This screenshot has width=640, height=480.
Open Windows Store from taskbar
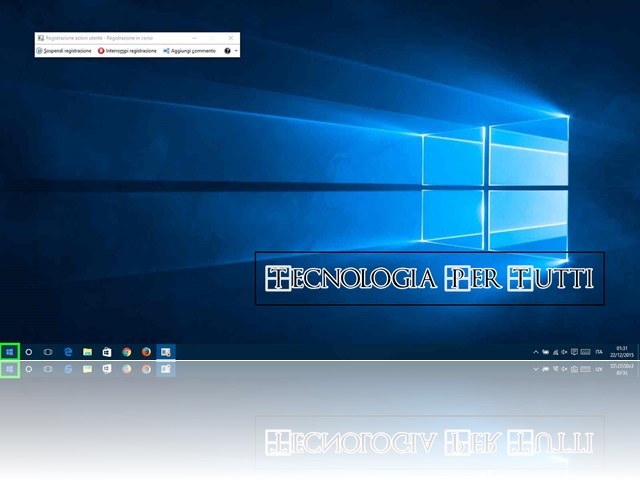point(107,352)
